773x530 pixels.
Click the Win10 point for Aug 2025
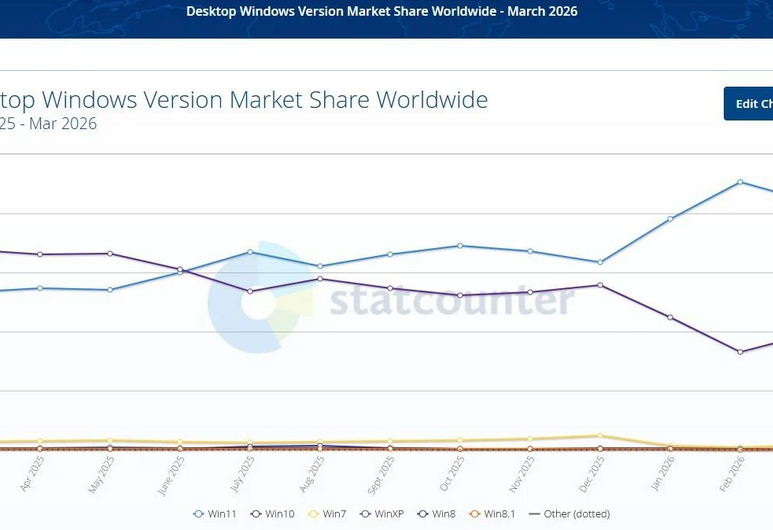(x=320, y=278)
